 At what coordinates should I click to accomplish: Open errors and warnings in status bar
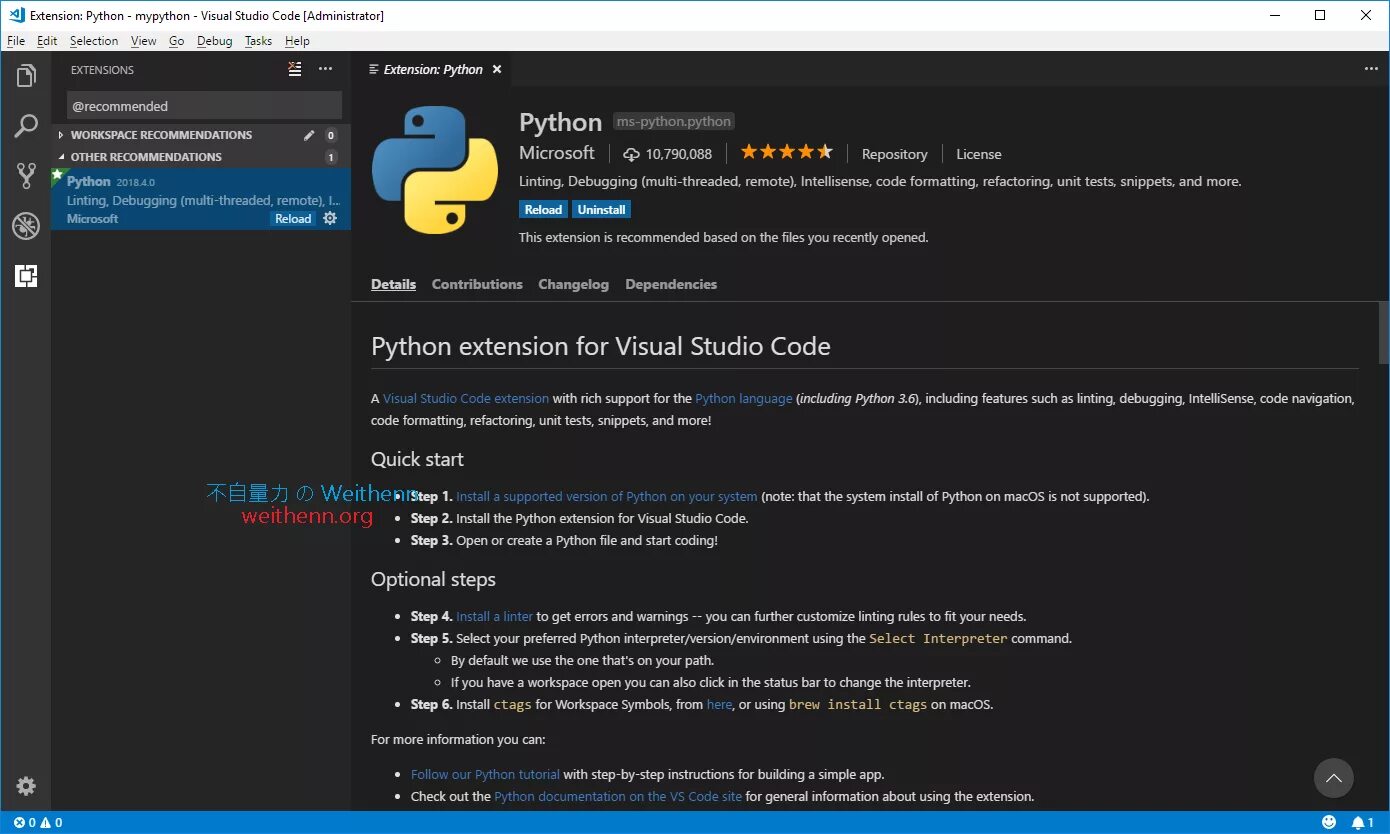click(x=38, y=823)
